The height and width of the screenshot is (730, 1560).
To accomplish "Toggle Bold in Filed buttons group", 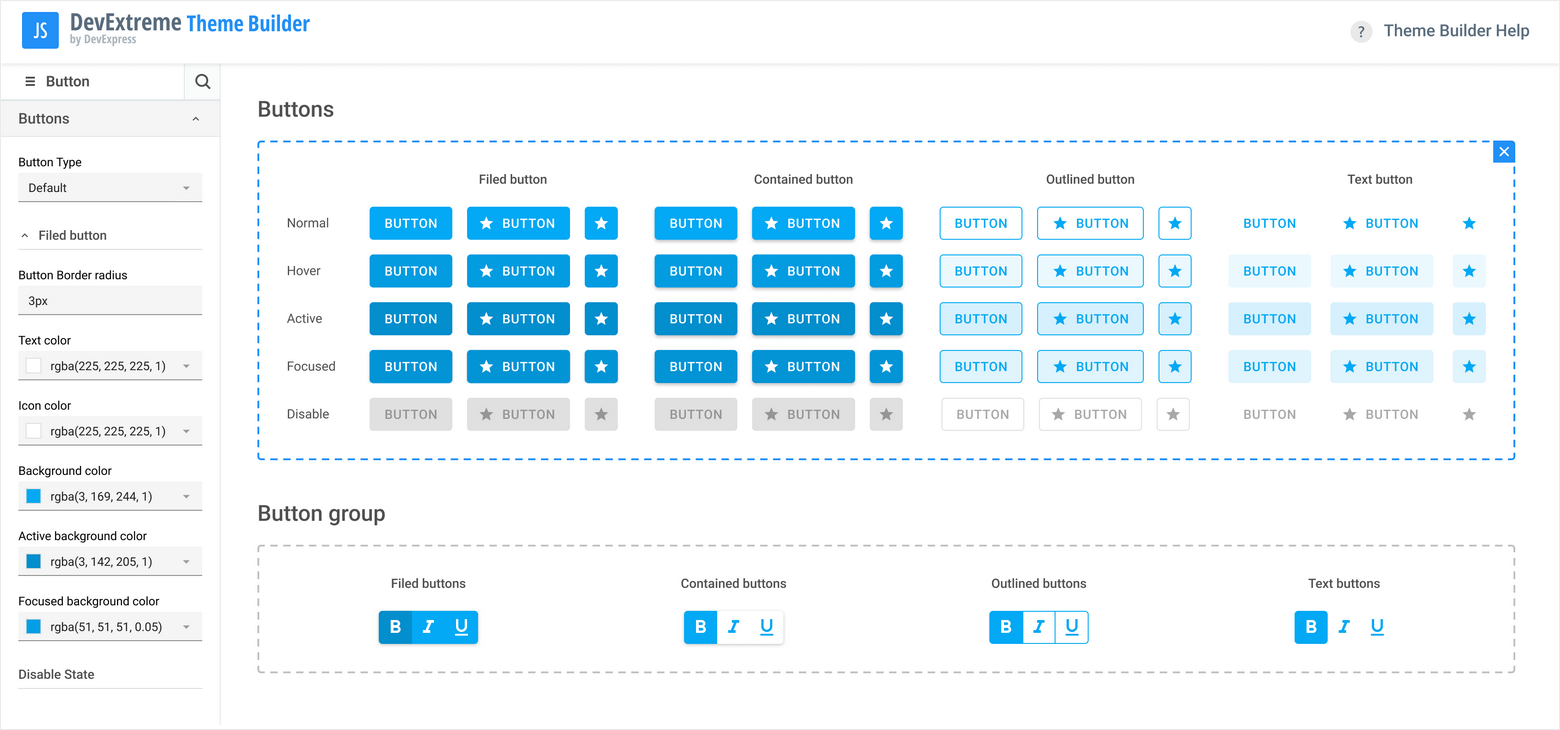I will click(395, 627).
